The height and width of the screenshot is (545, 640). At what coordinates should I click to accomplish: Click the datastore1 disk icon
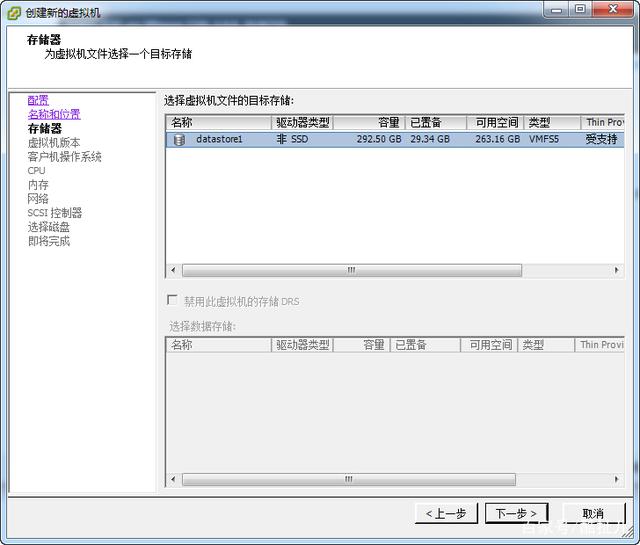click(179, 140)
